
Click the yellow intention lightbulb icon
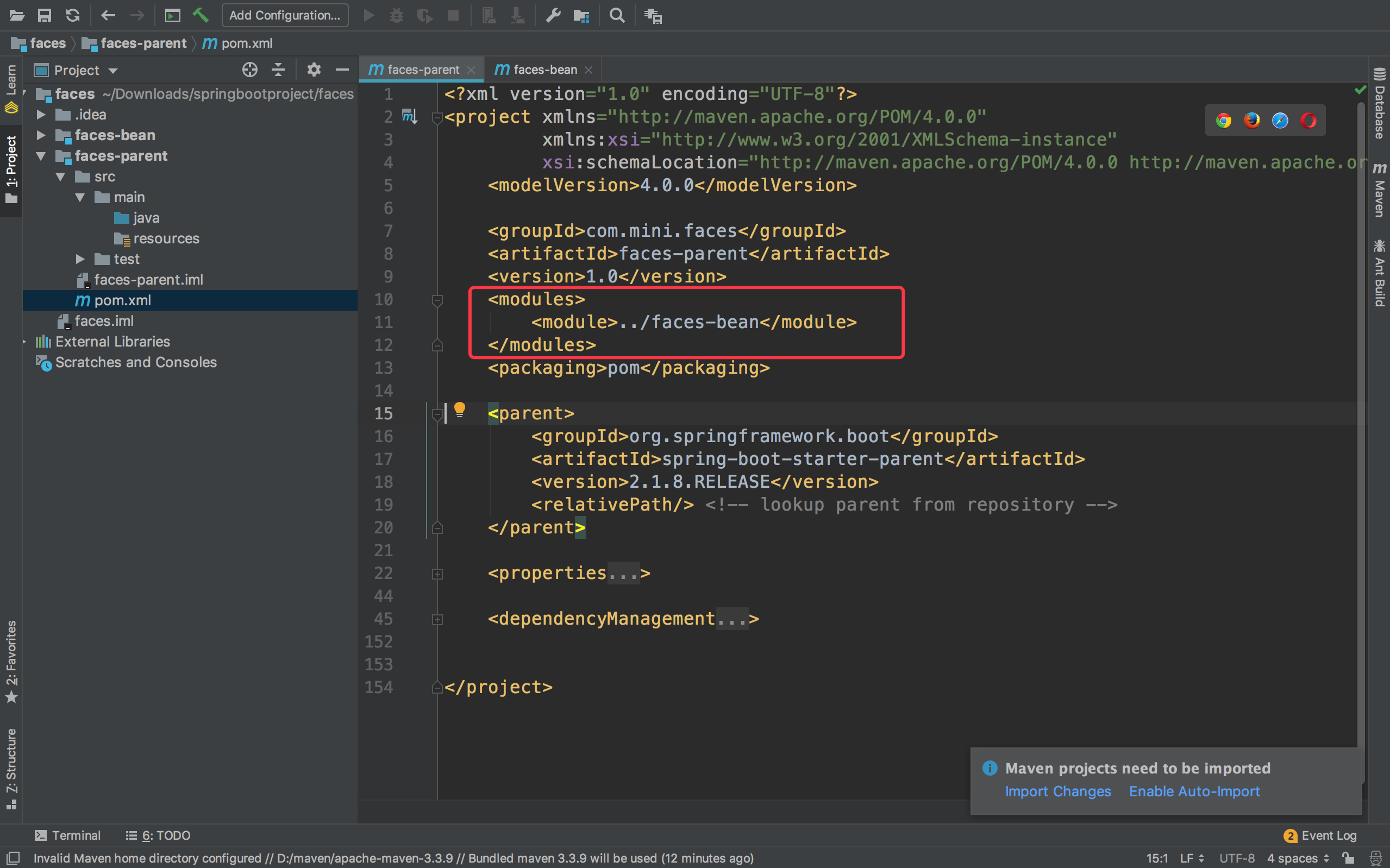459,410
